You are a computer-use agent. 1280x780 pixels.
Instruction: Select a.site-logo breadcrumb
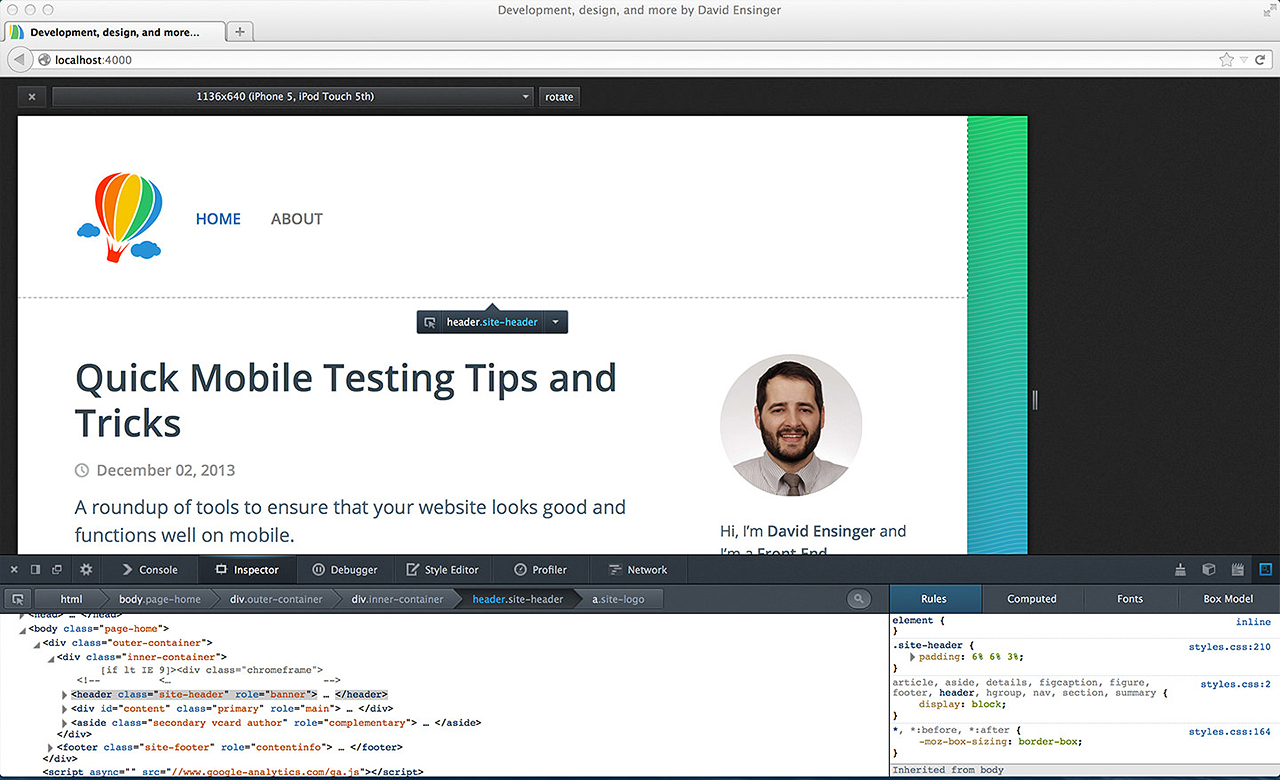(x=618, y=599)
